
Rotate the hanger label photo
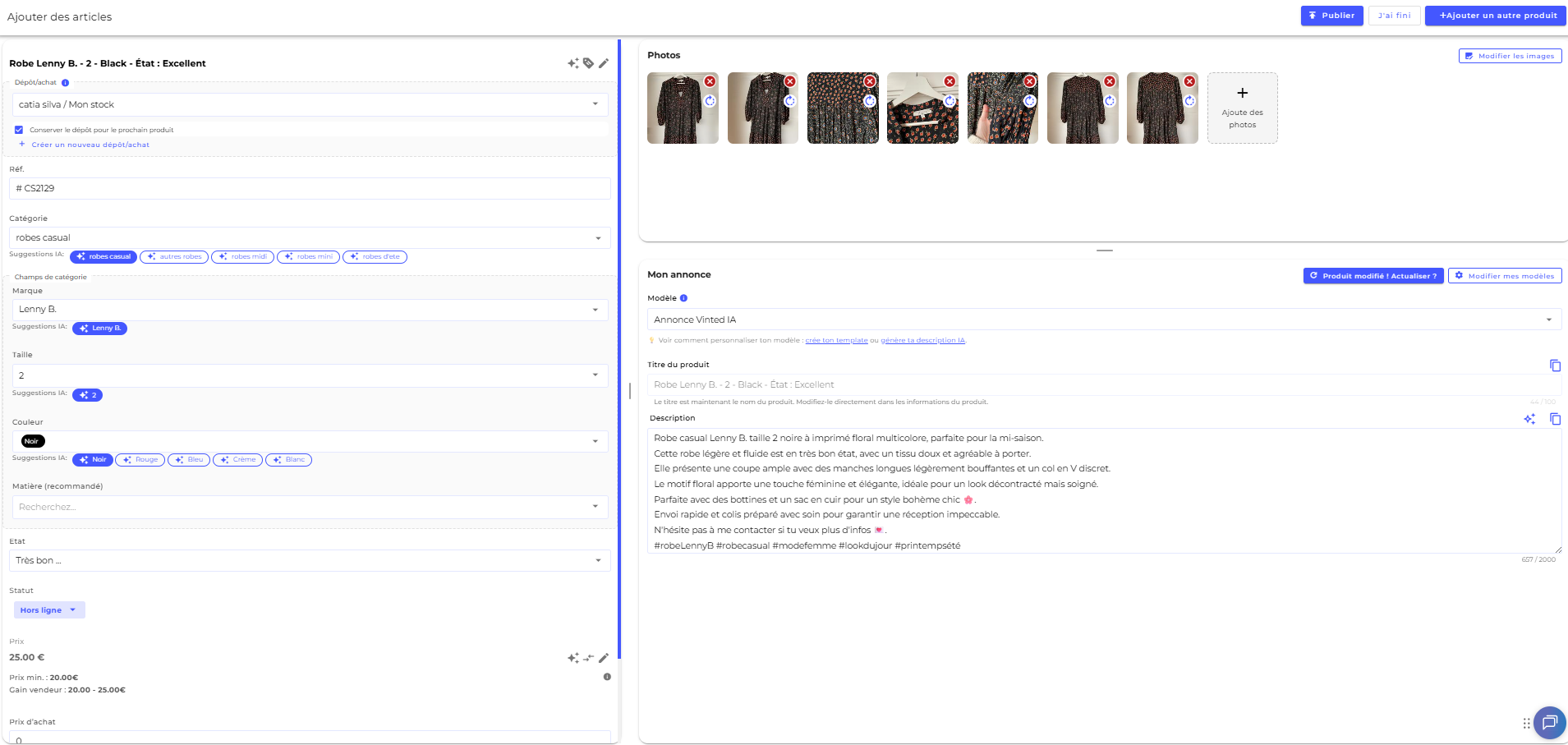(950, 101)
